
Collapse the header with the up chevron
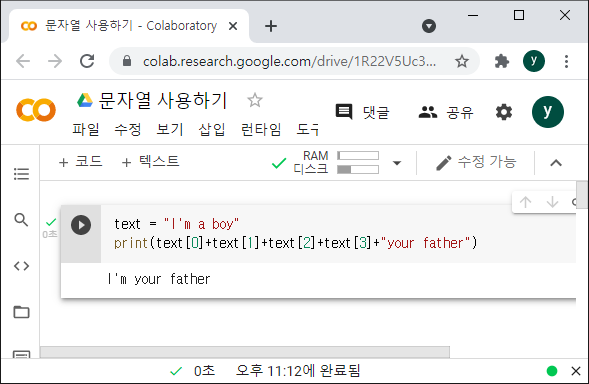pyautogui.click(x=556, y=163)
